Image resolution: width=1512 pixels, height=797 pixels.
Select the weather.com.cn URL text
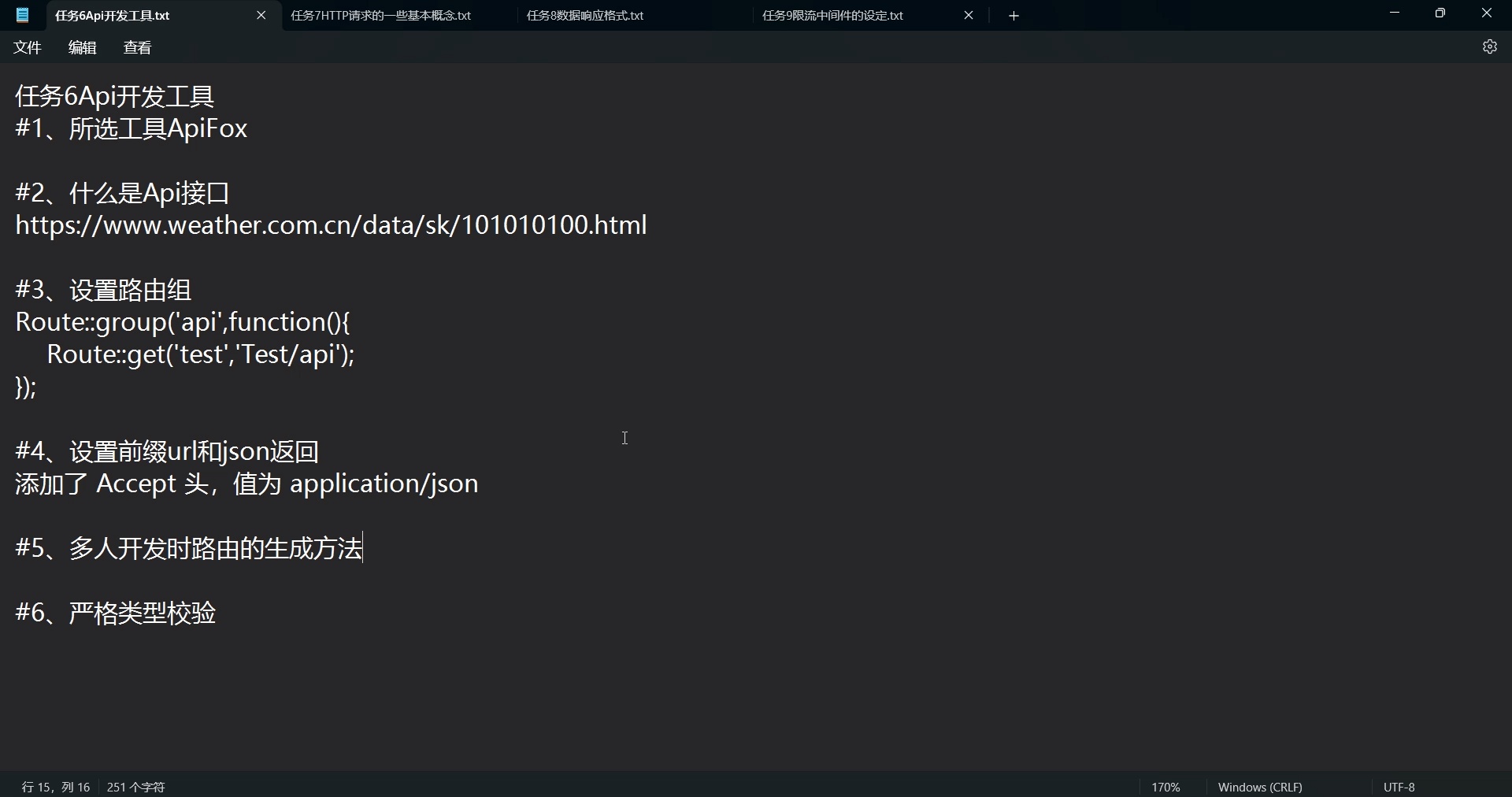331,227
